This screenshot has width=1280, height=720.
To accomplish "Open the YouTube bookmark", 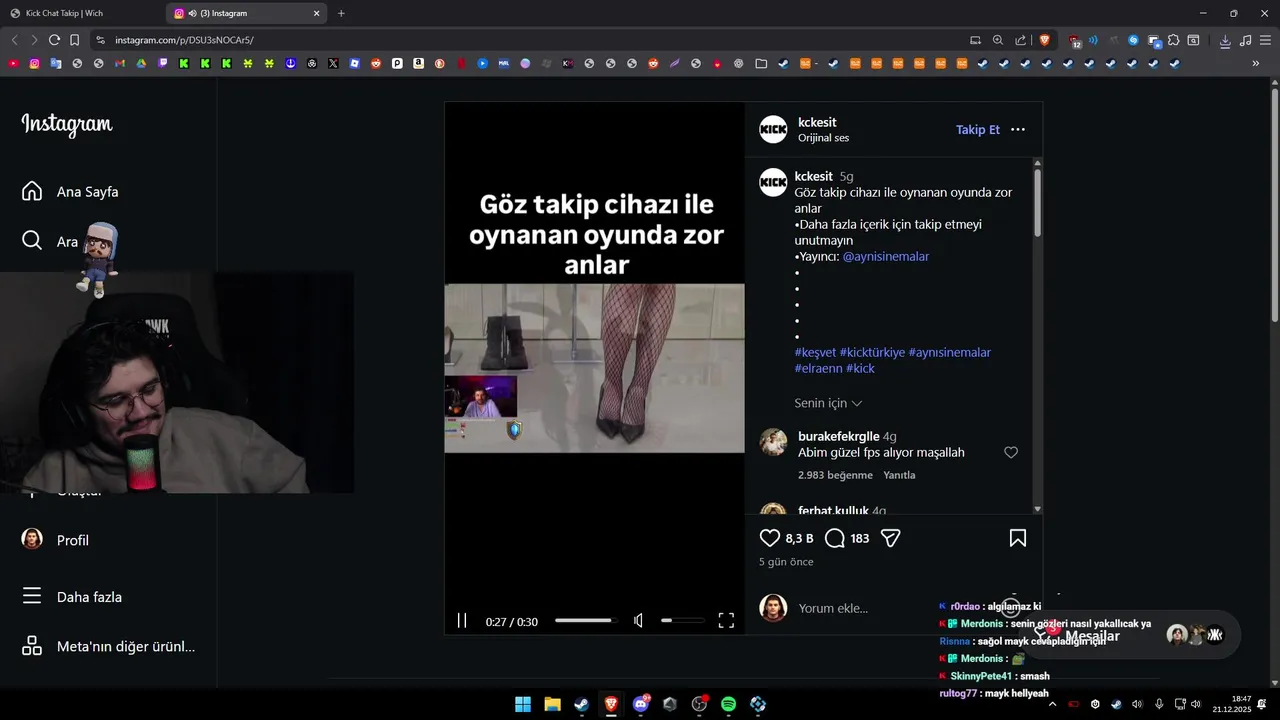I will tap(13, 63).
